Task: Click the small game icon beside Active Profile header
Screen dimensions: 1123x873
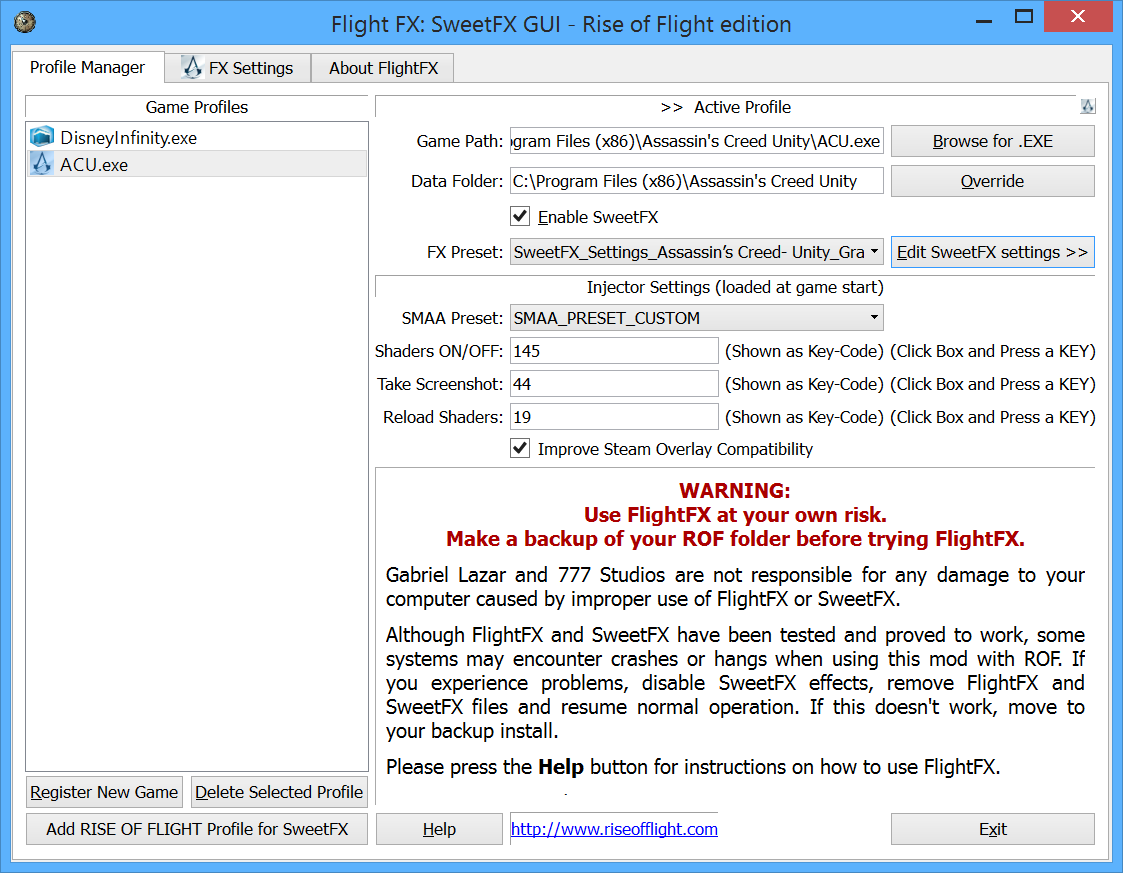Action: pyautogui.click(x=1087, y=107)
